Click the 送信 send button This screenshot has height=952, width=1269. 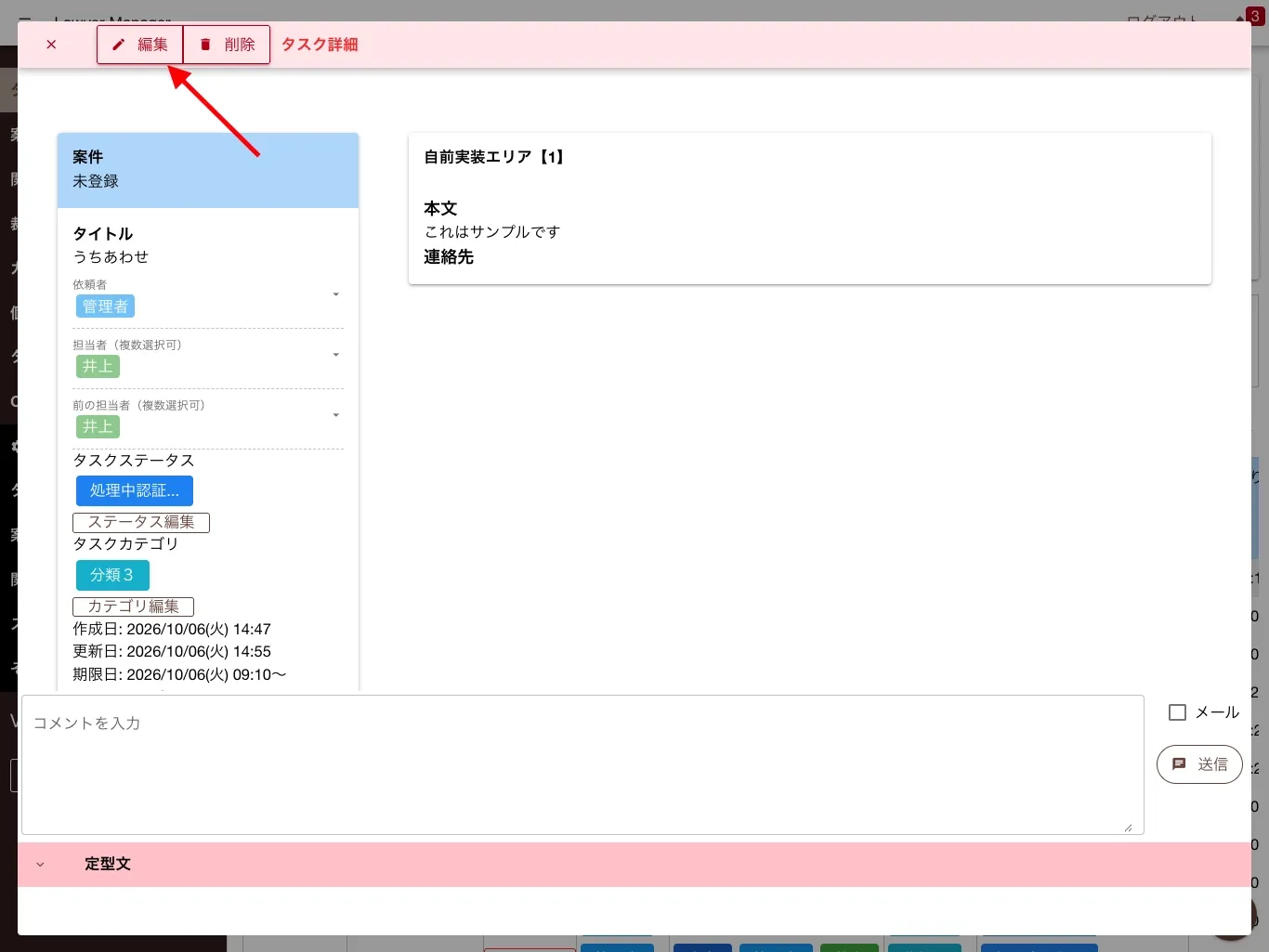(1199, 764)
